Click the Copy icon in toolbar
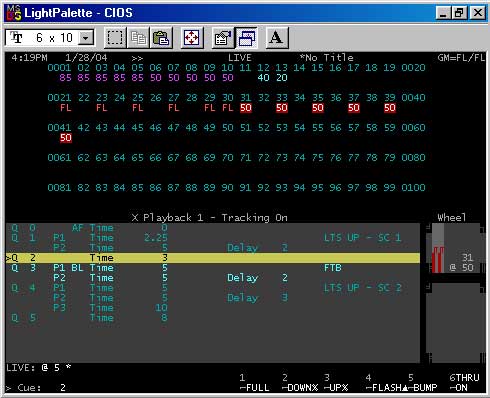 pos(138,38)
